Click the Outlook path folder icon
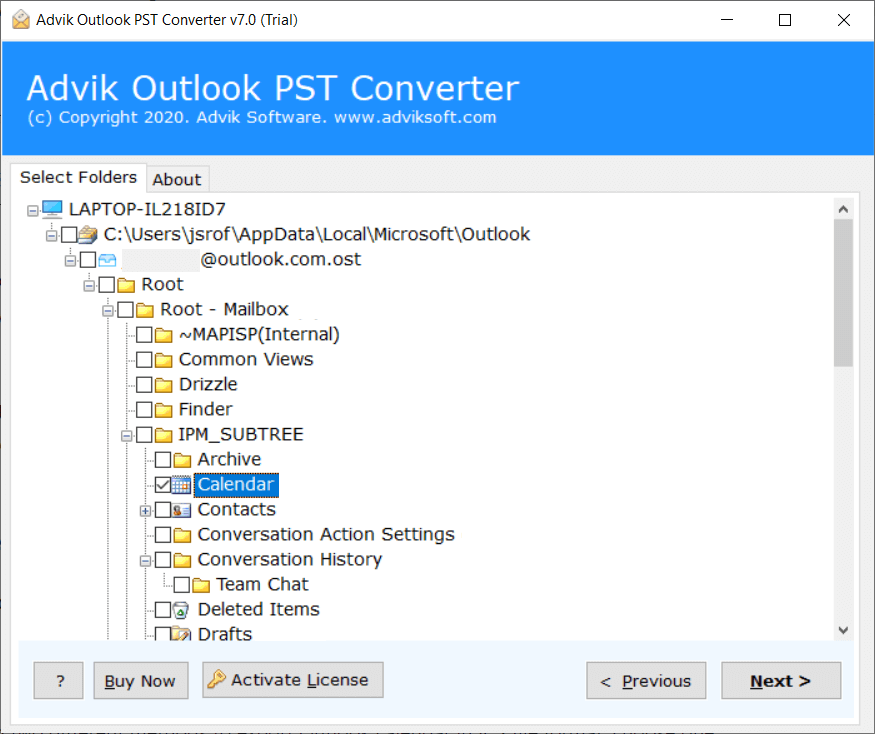 coord(88,235)
